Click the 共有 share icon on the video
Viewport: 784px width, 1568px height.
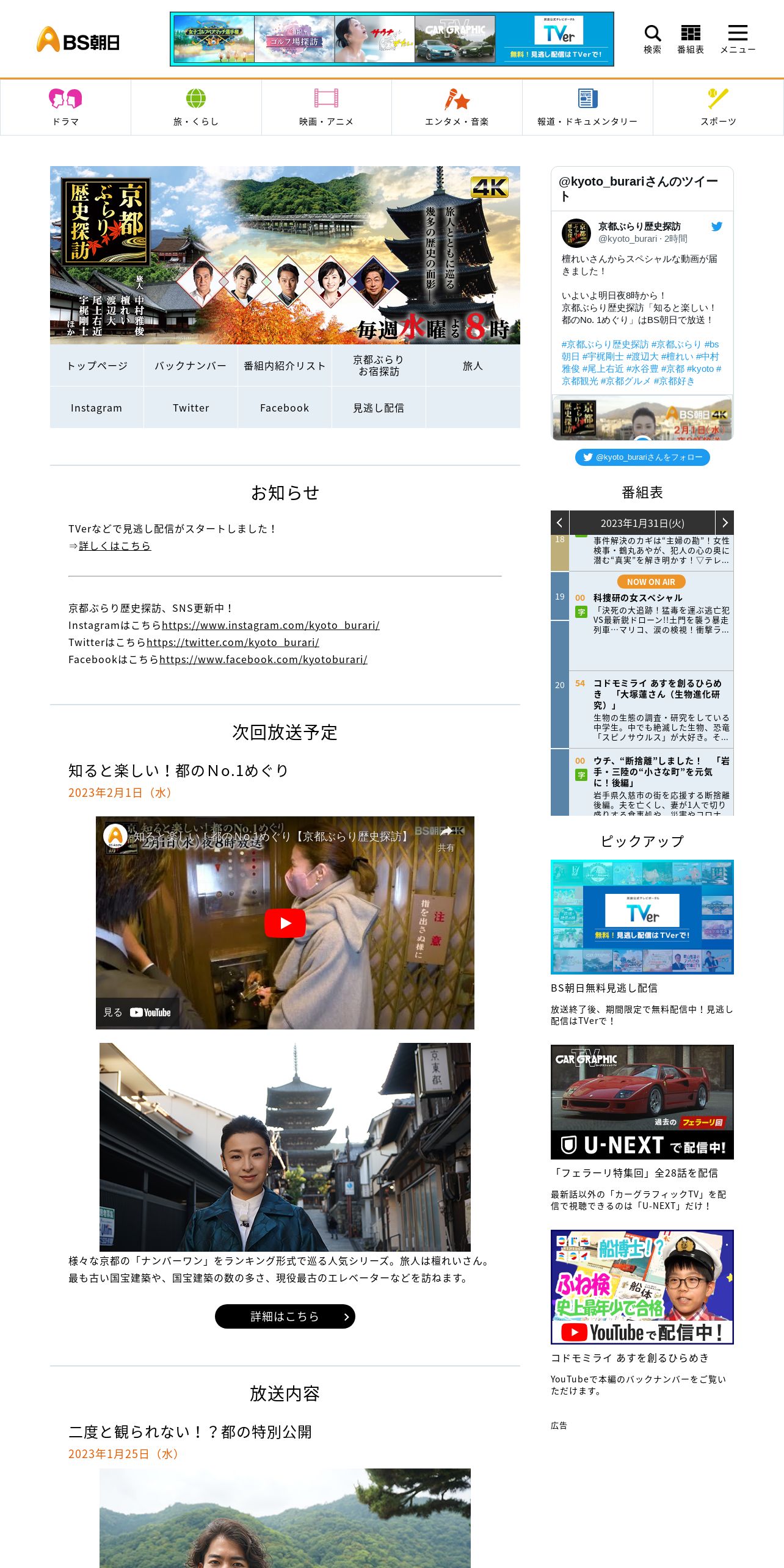coord(446,838)
